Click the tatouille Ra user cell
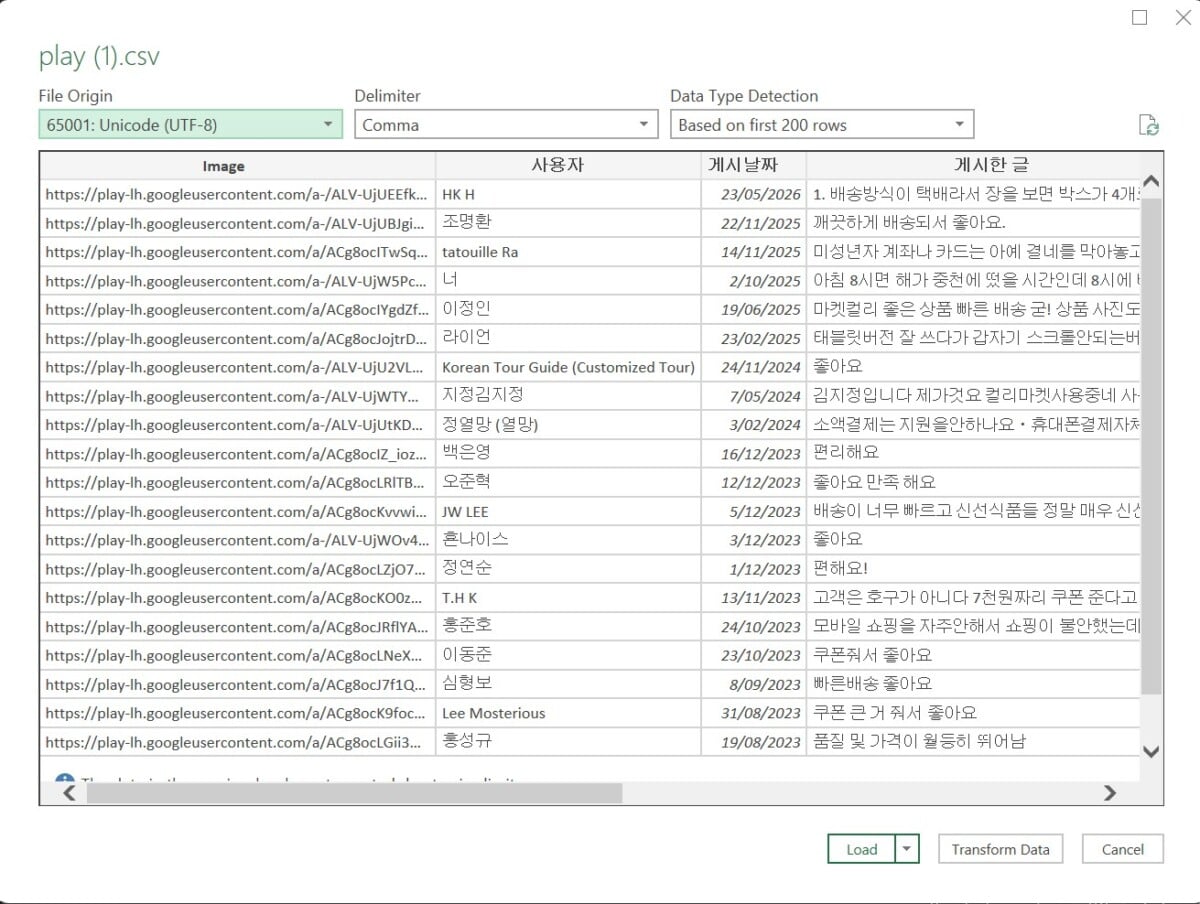 point(569,252)
